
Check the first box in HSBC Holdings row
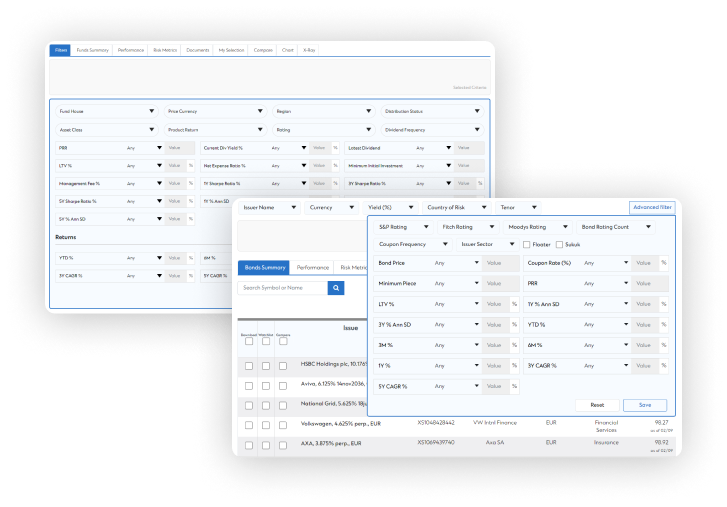point(248,366)
